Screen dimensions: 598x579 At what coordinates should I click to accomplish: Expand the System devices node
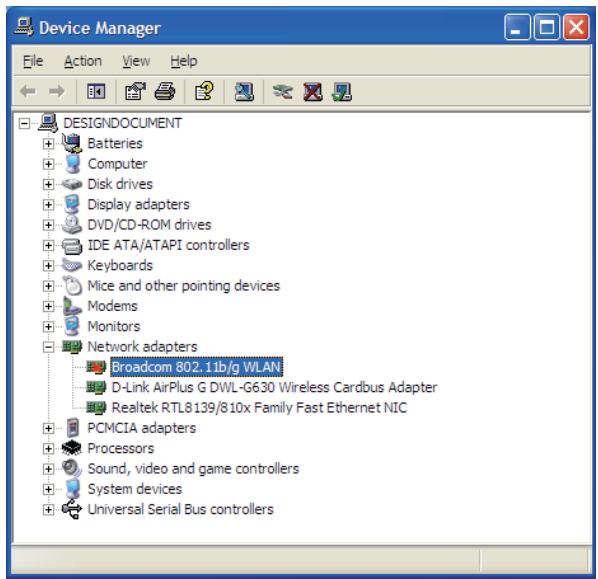[48, 489]
